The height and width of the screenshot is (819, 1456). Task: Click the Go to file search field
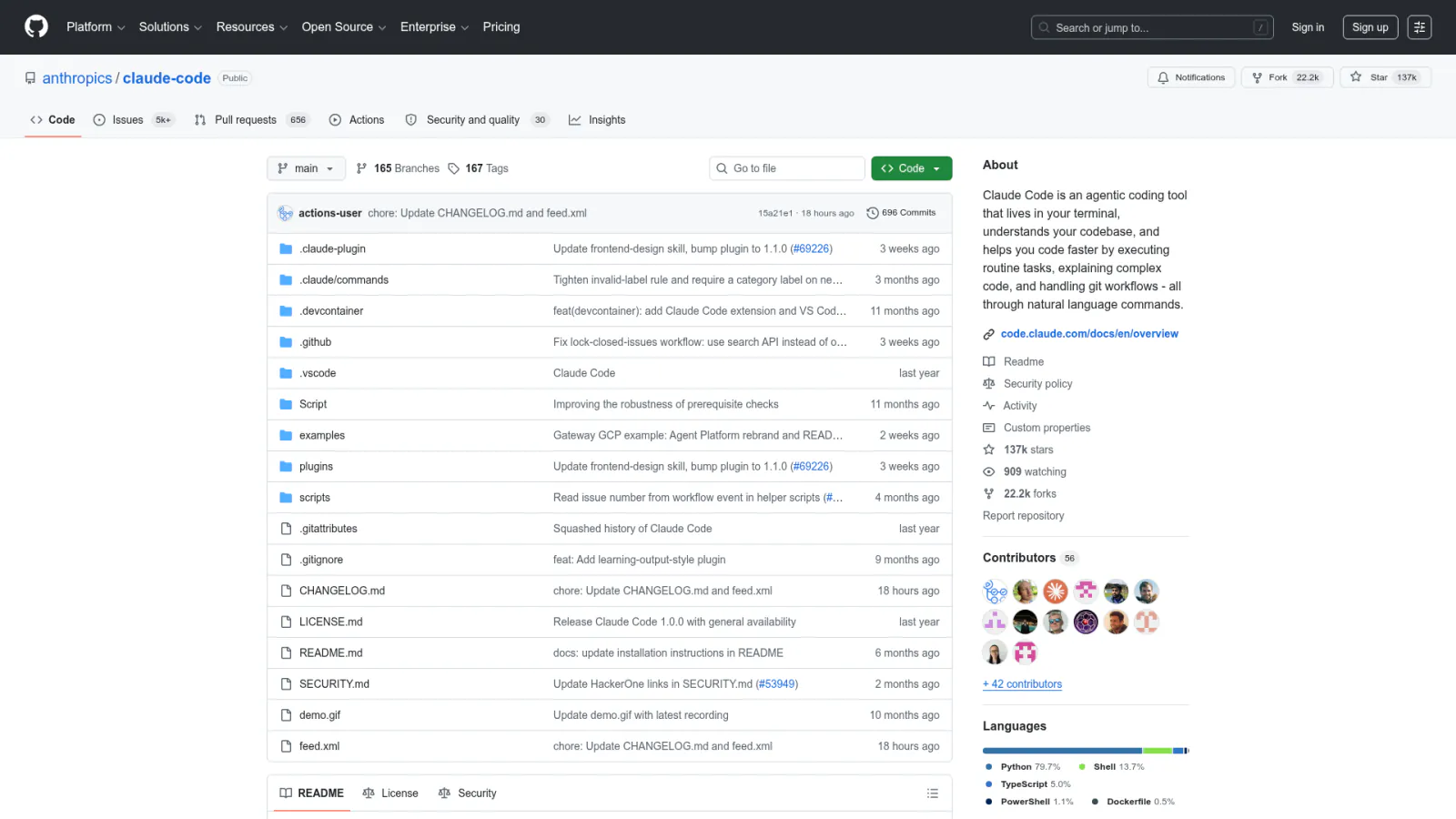point(787,168)
